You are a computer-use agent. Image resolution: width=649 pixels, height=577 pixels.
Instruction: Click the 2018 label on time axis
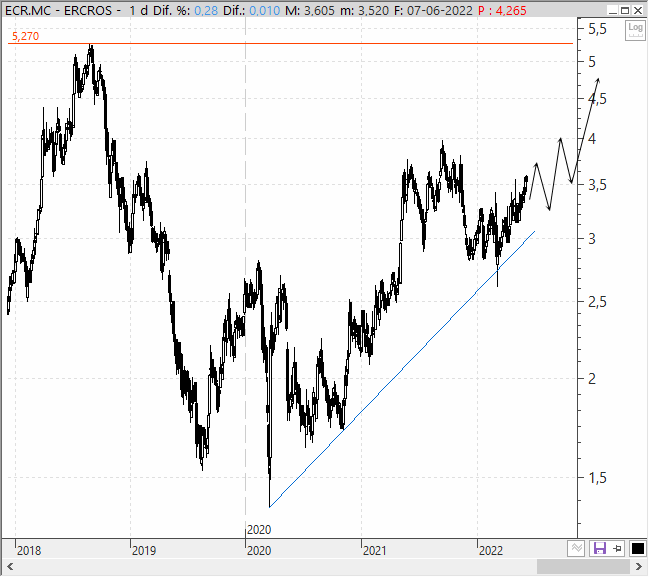point(29,551)
